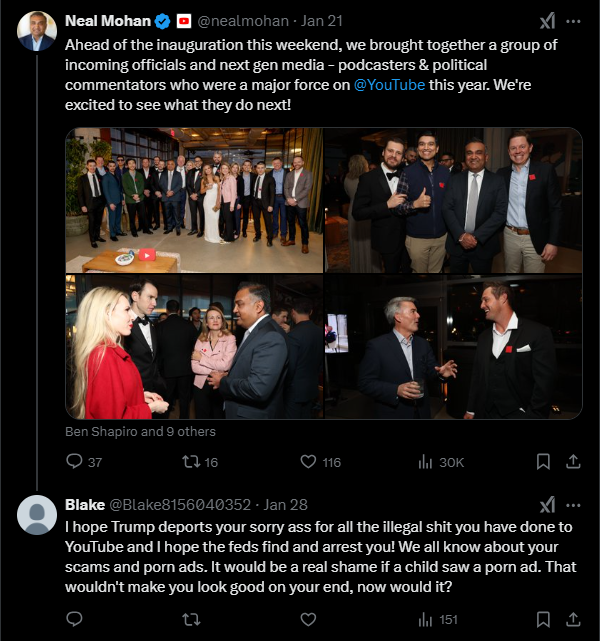View analytics showing 30K views
The image size is (600, 641).
[441, 462]
